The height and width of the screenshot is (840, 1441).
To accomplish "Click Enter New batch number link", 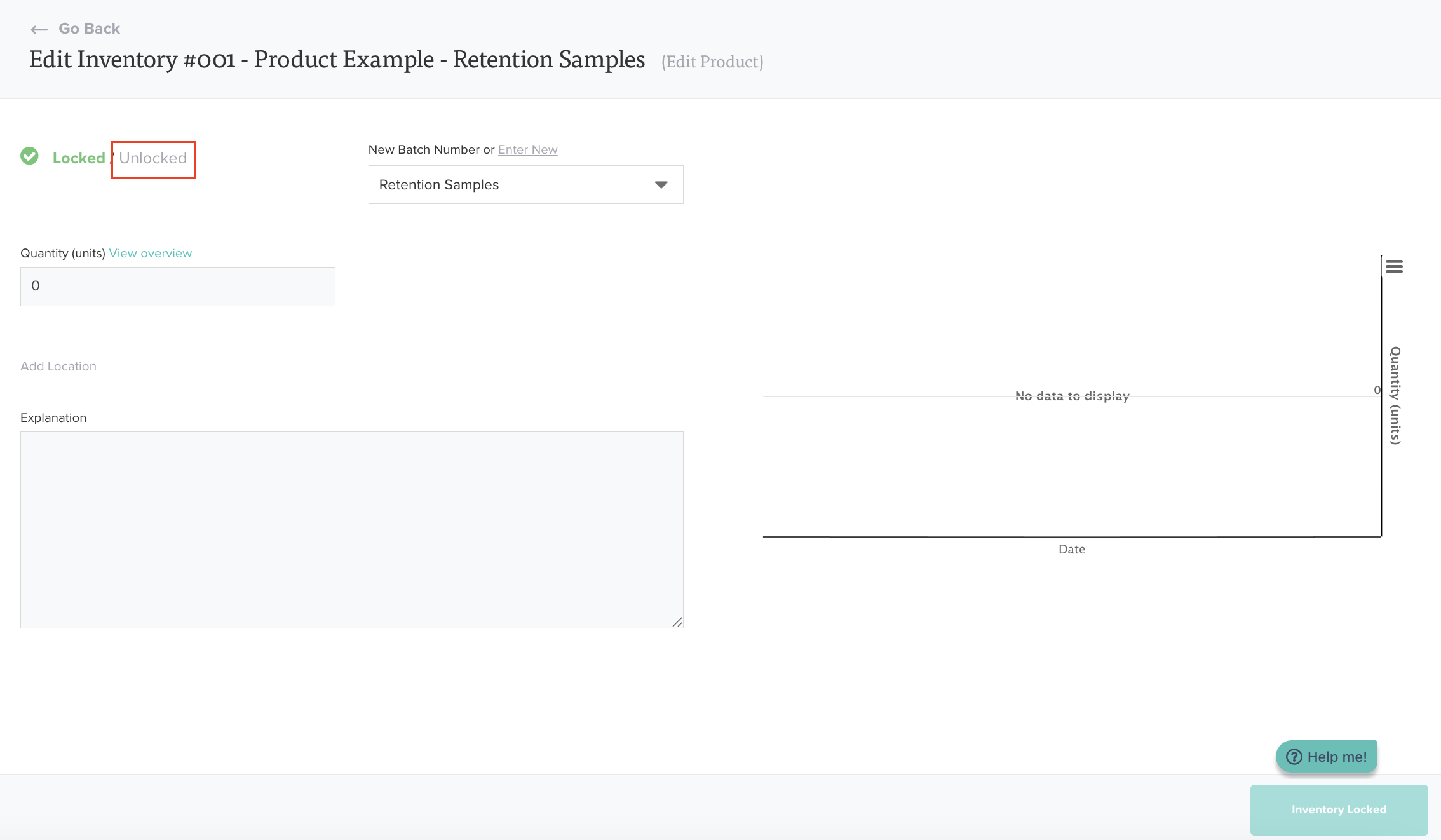I will pyautogui.click(x=527, y=150).
